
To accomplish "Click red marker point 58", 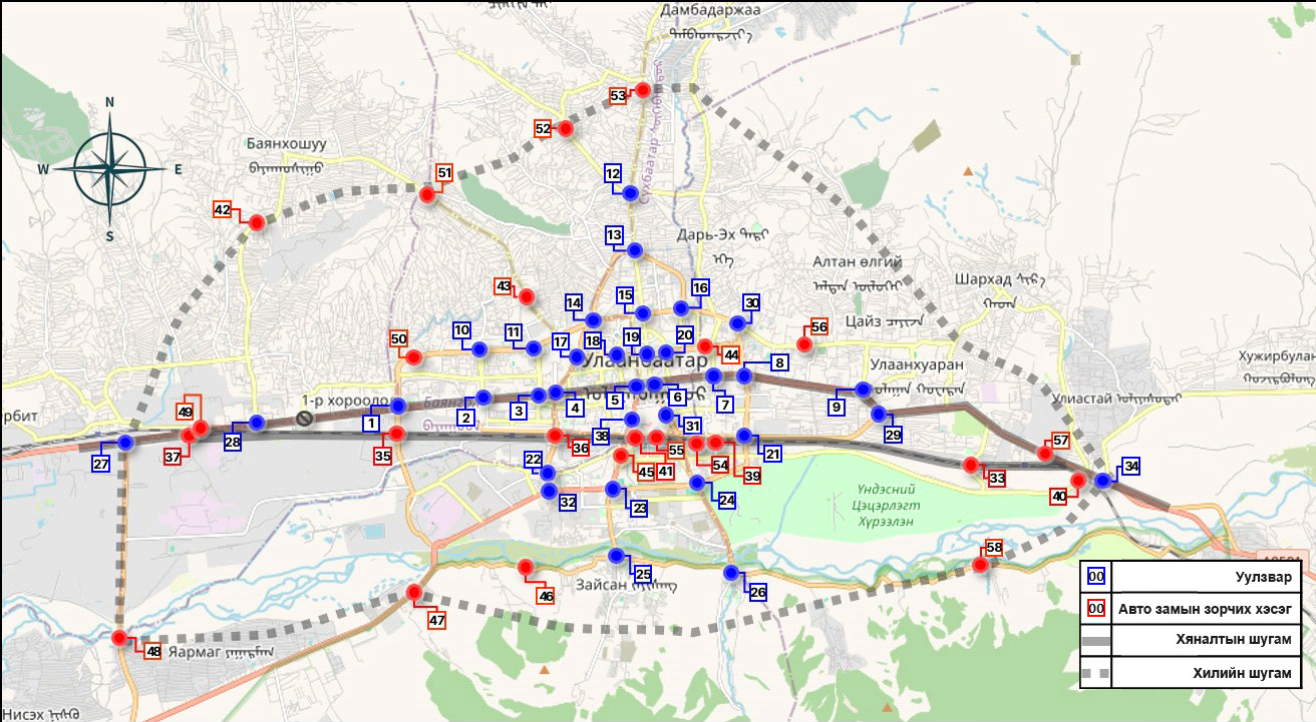I will (x=981, y=565).
